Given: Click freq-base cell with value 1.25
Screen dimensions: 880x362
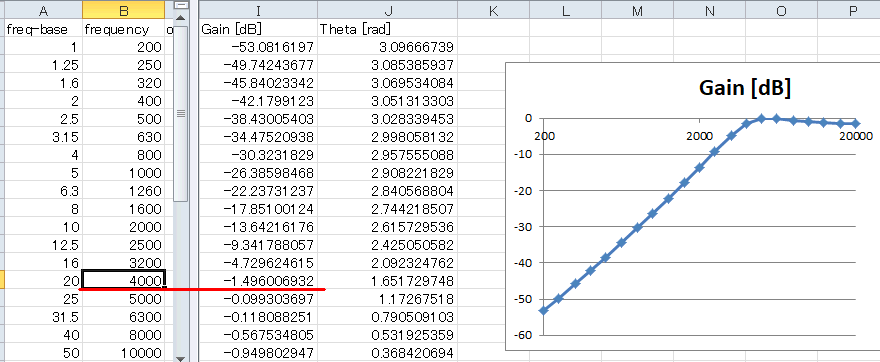Looking at the screenshot, I should (44, 65).
